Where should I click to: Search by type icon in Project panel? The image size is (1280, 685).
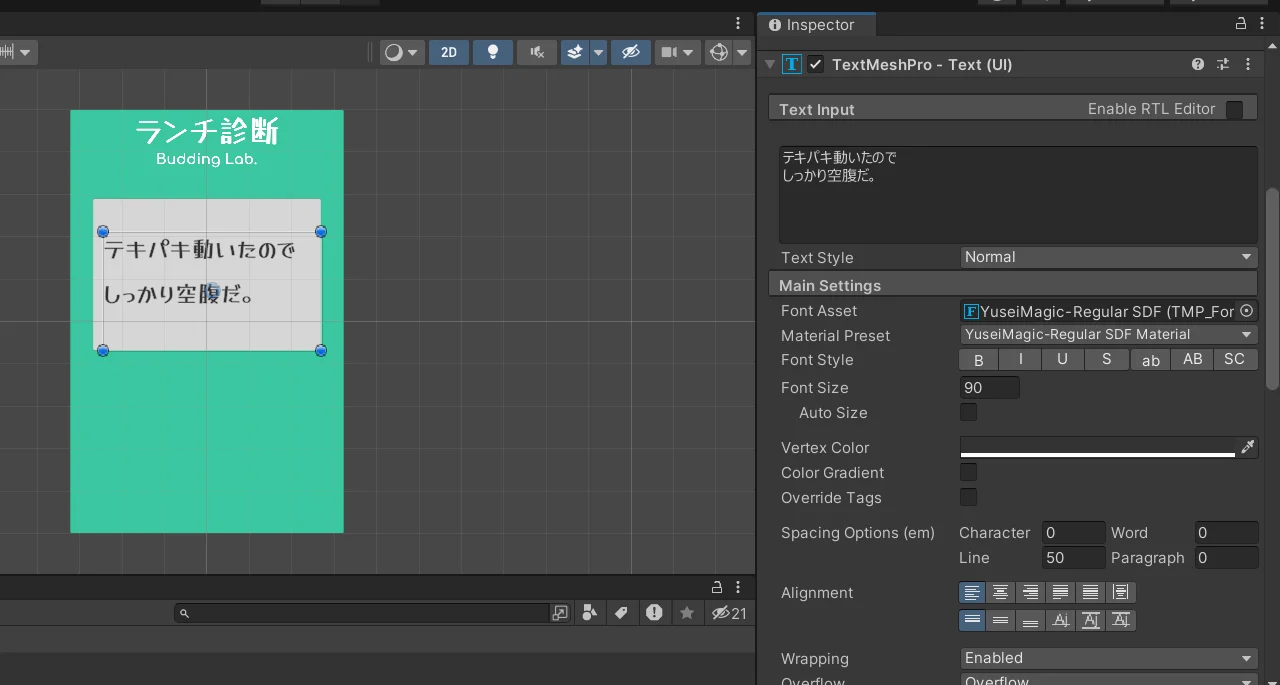pyautogui.click(x=590, y=613)
